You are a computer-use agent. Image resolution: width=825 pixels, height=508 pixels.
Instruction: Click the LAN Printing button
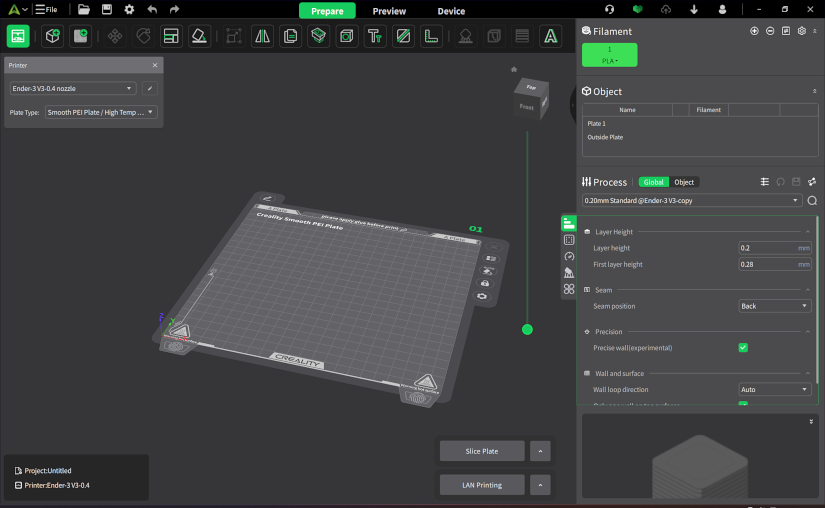(x=482, y=485)
